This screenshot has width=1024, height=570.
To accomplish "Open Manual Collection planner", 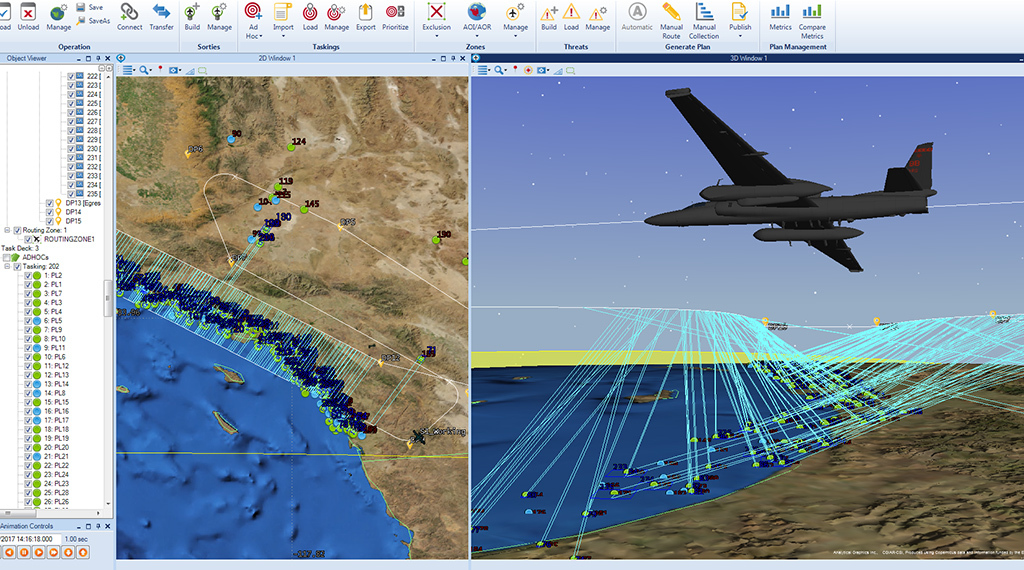I will [x=704, y=16].
